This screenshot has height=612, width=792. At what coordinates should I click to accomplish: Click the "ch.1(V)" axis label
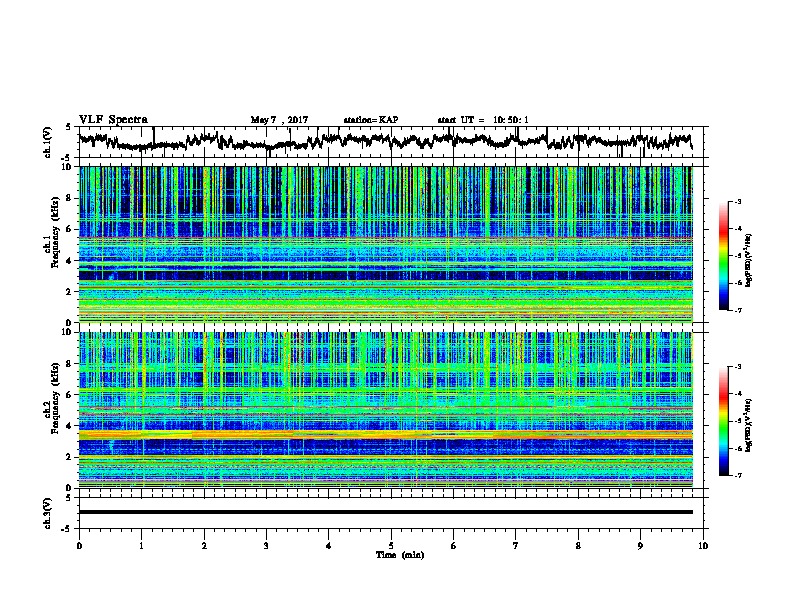click(x=48, y=142)
